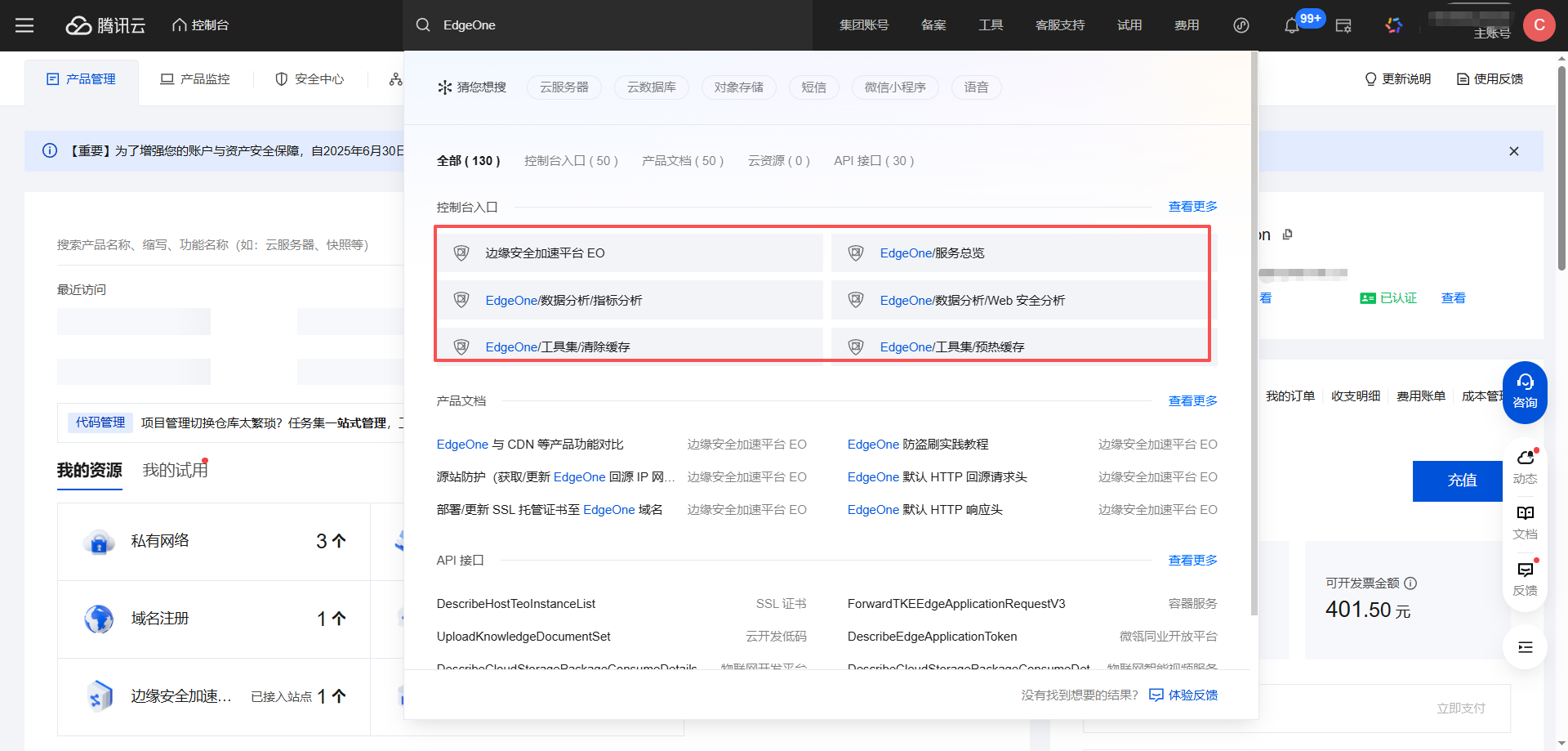Close the important notice banner
Image resolution: width=1568 pixels, height=751 pixels.
[1514, 151]
